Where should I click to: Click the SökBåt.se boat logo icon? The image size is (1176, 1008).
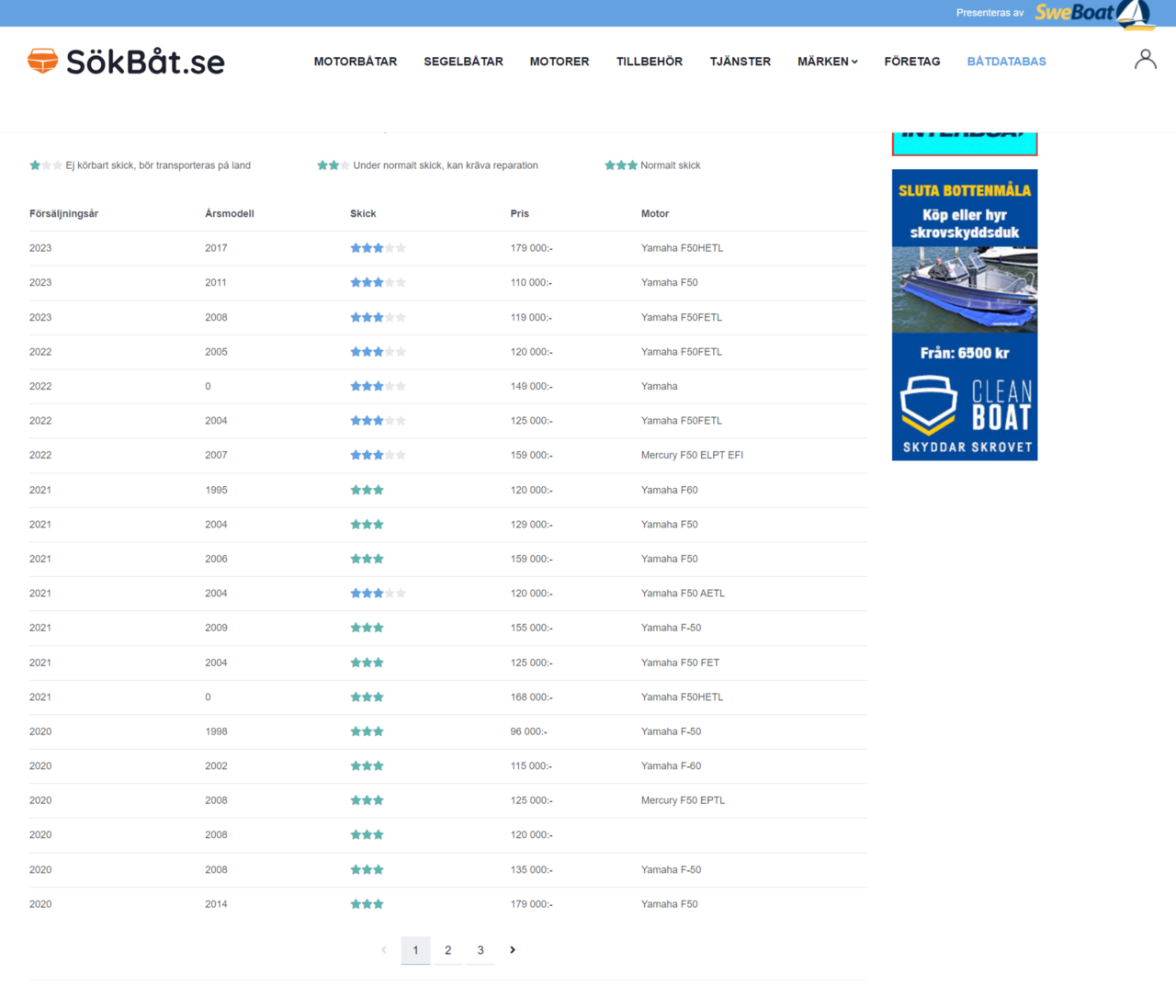(40, 61)
